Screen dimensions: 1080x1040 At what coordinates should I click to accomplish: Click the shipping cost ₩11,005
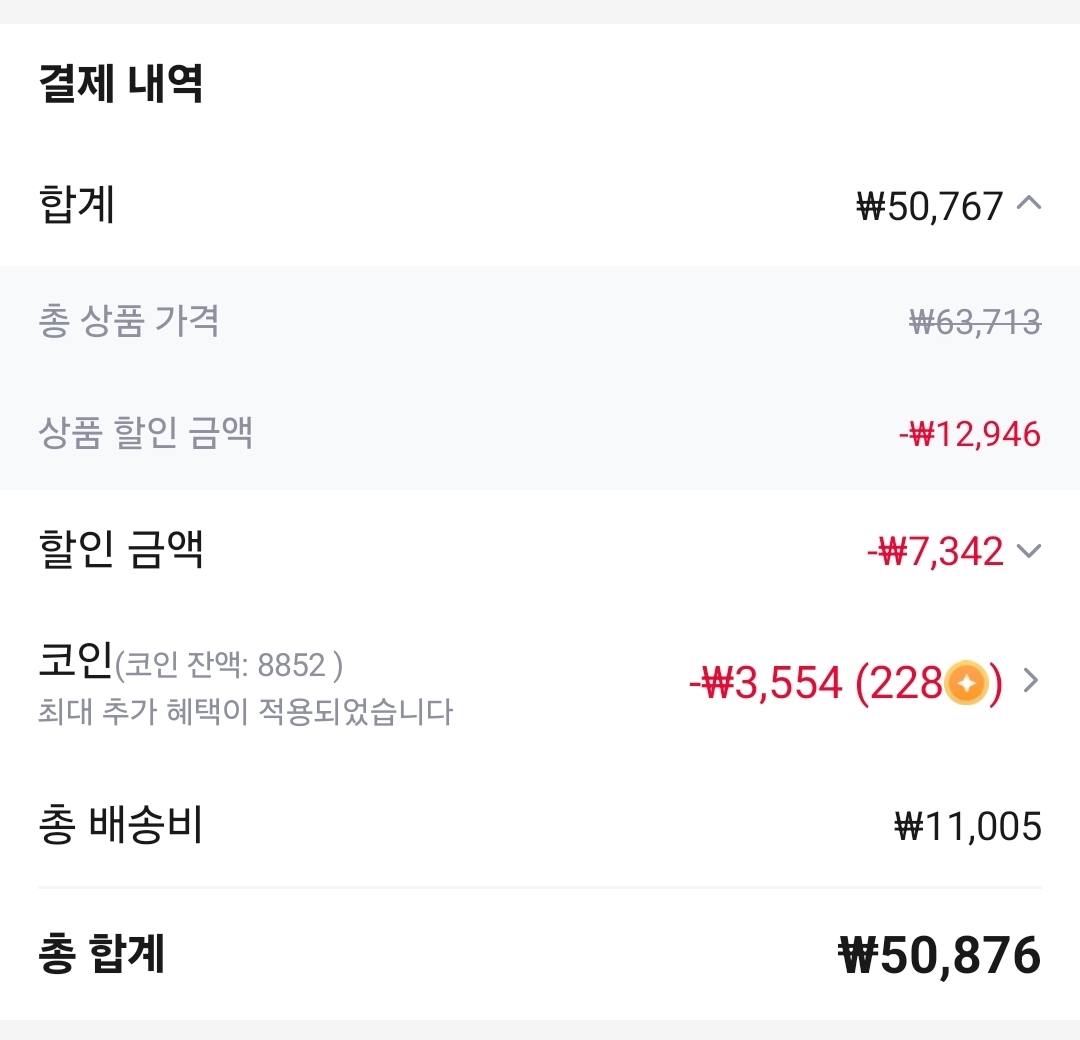point(967,826)
